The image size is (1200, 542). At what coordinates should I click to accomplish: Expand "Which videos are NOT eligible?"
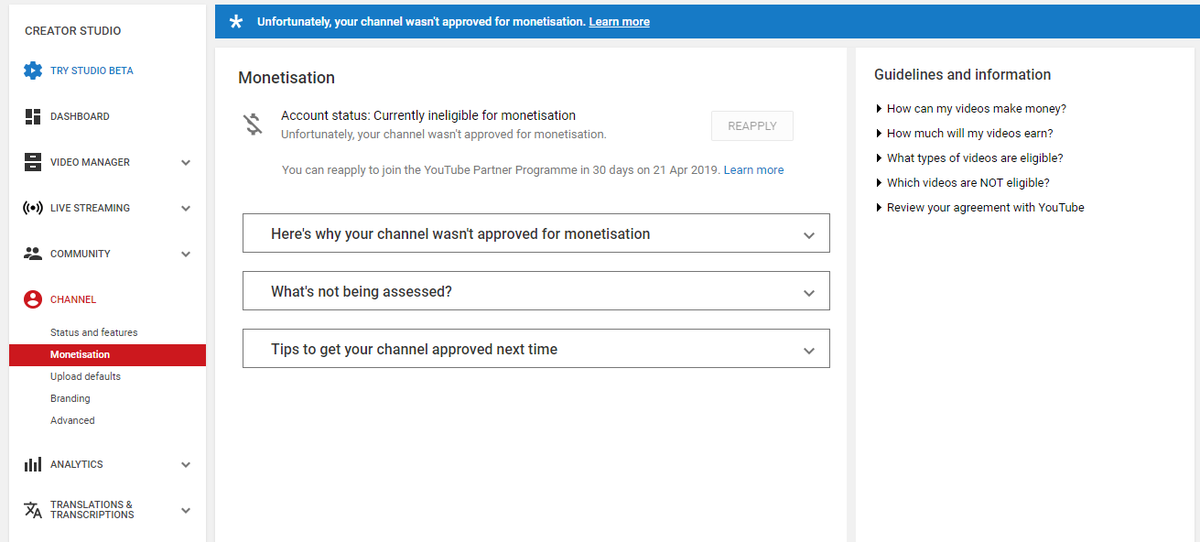tap(962, 183)
